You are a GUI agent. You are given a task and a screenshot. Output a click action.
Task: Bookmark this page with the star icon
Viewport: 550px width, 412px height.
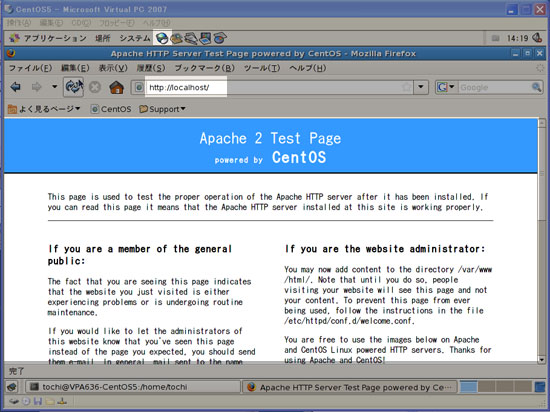click(406, 87)
